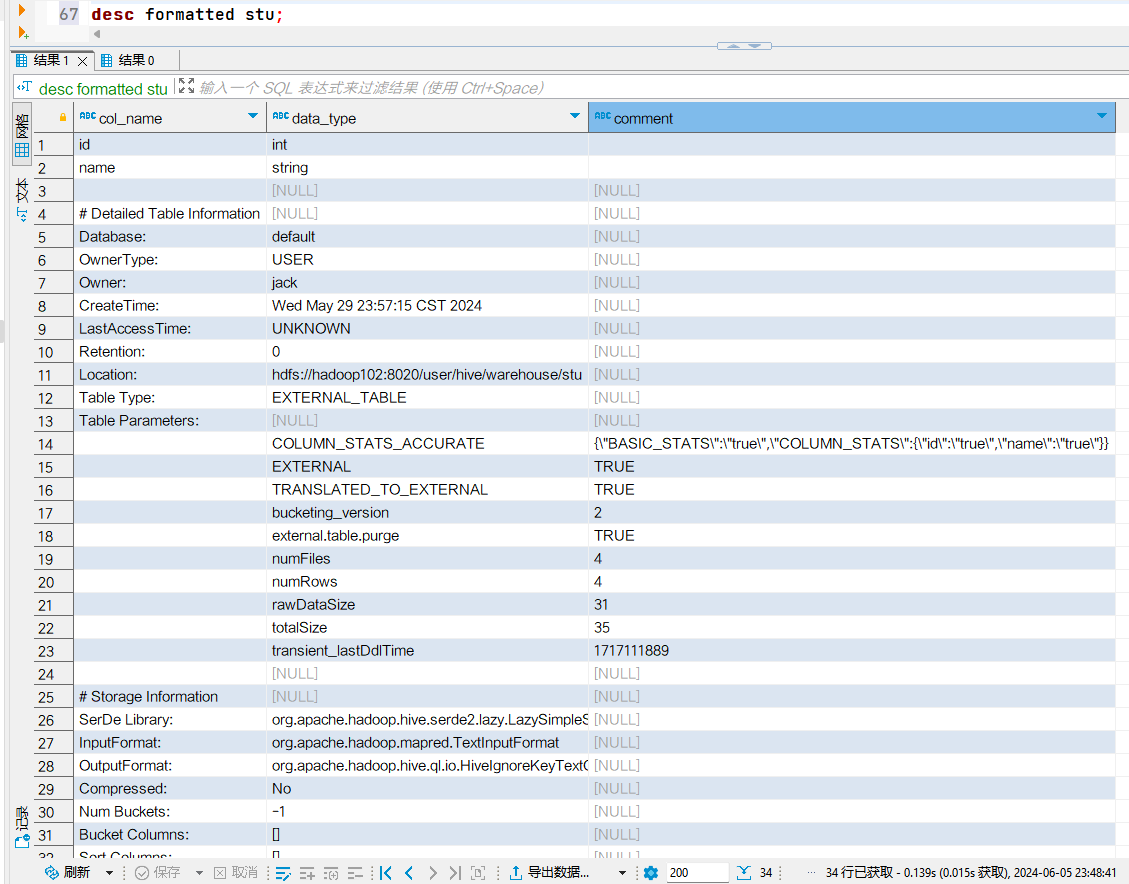This screenshot has width=1129, height=884.
Task: Select the TRANSLATED_TO_EXTERNAL cell
Action: coord(428,490)
